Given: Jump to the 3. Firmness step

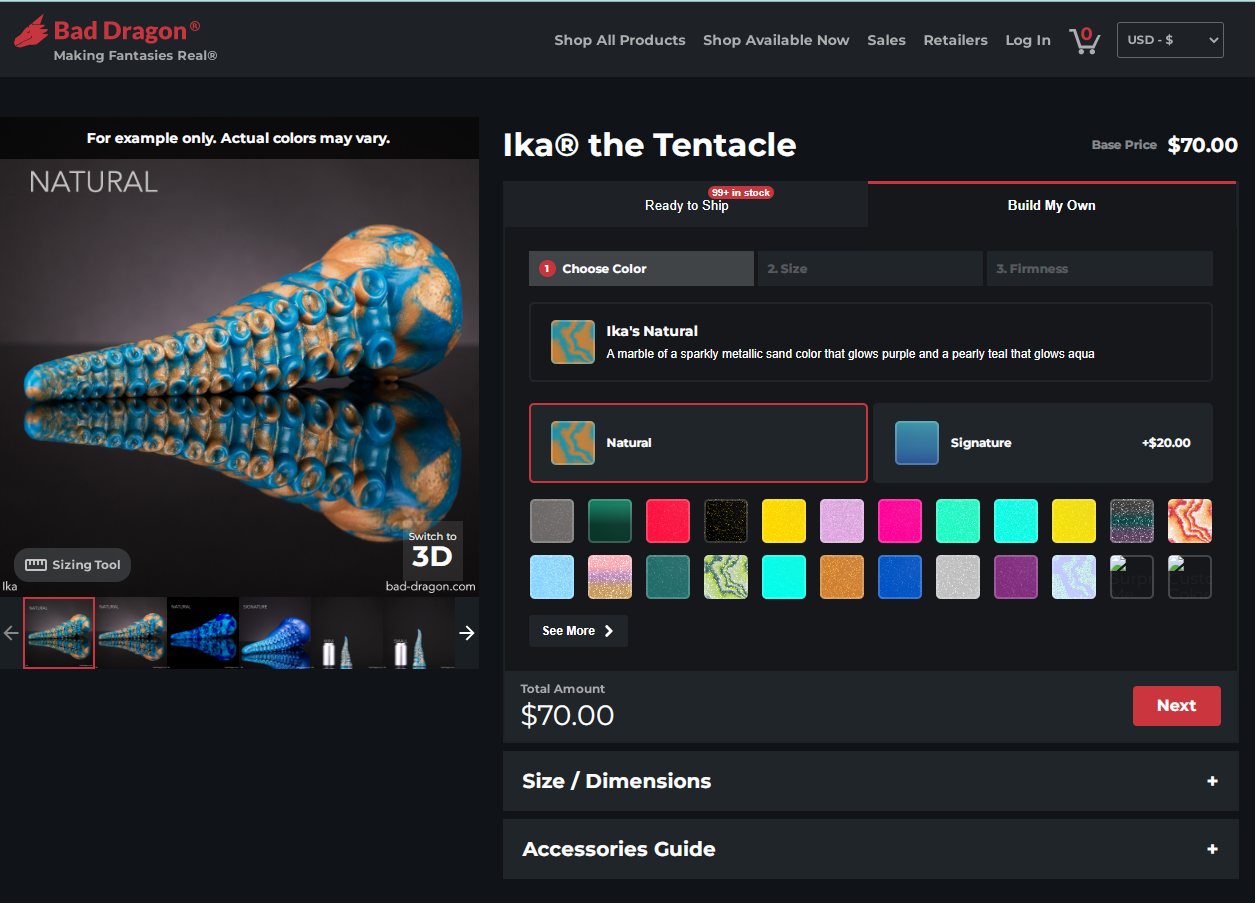Looking at the screenshot, I should 1100,269.
